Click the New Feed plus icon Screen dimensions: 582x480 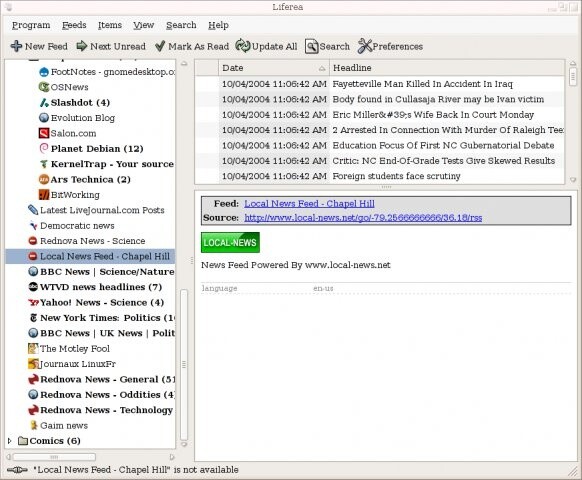pyautogui.click(x=17, y=46)
